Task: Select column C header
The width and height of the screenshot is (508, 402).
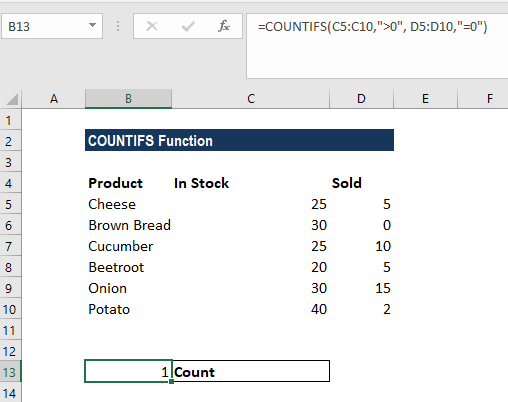Action: 251,99
